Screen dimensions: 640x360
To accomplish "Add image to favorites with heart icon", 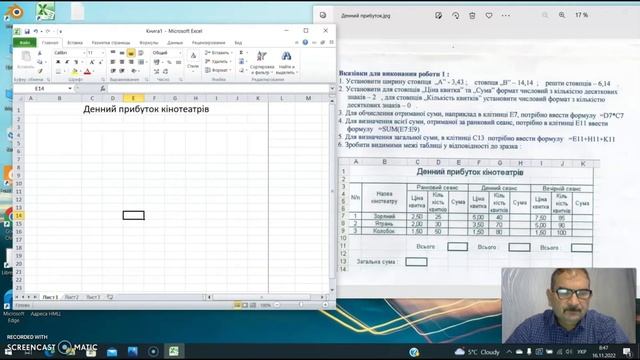I will pyautogui.click(x=489, y=16).
